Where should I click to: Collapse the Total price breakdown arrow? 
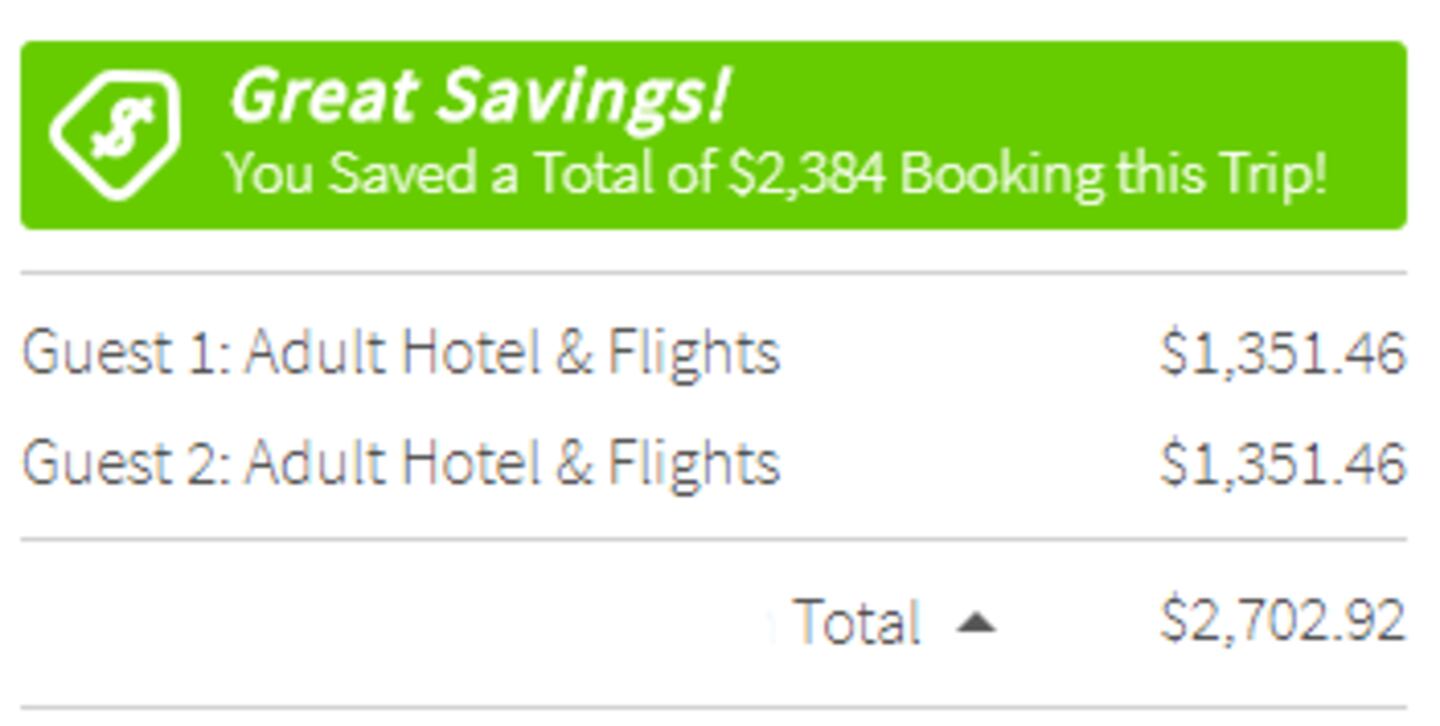(x=976, y=623)
